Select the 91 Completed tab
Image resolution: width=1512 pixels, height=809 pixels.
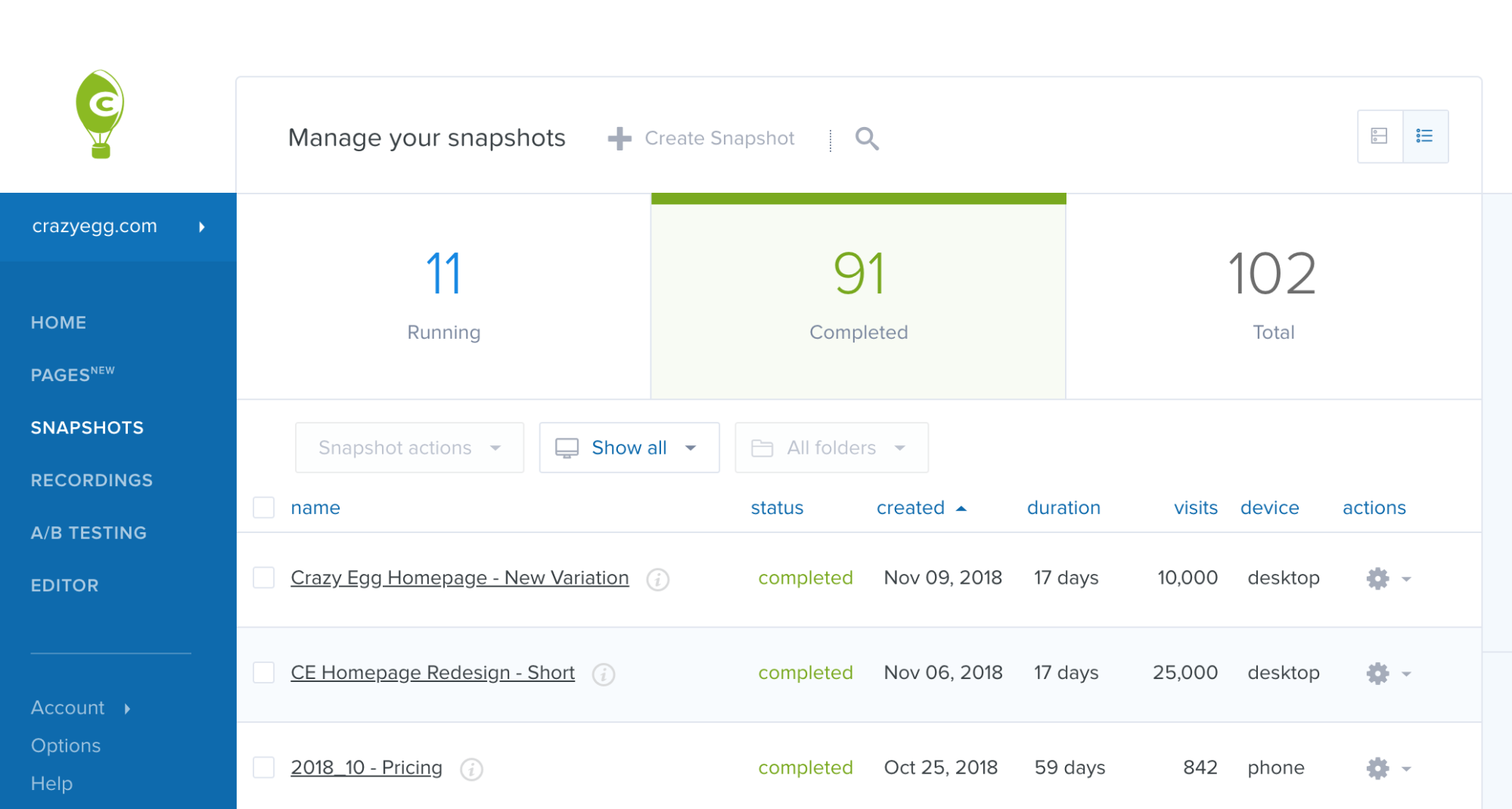click(858, 296)
